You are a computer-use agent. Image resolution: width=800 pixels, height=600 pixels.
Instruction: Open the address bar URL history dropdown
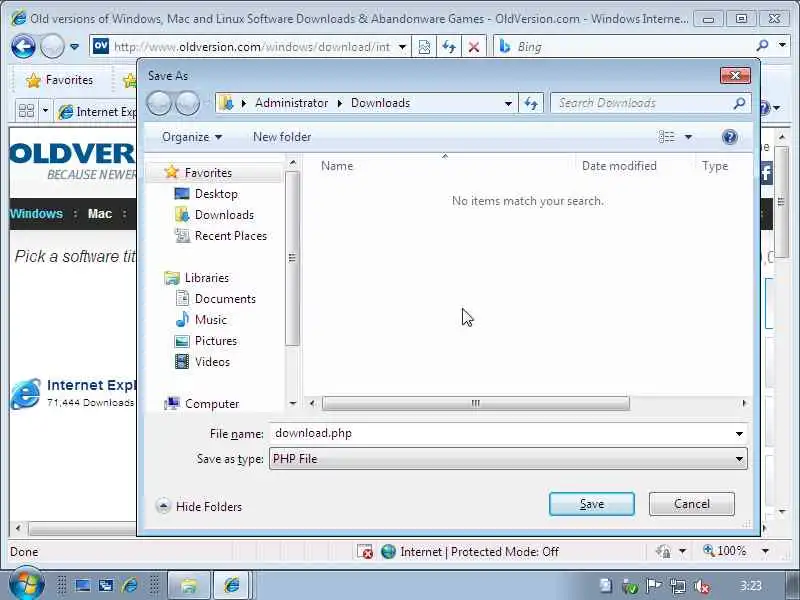(x=402, y=47)
